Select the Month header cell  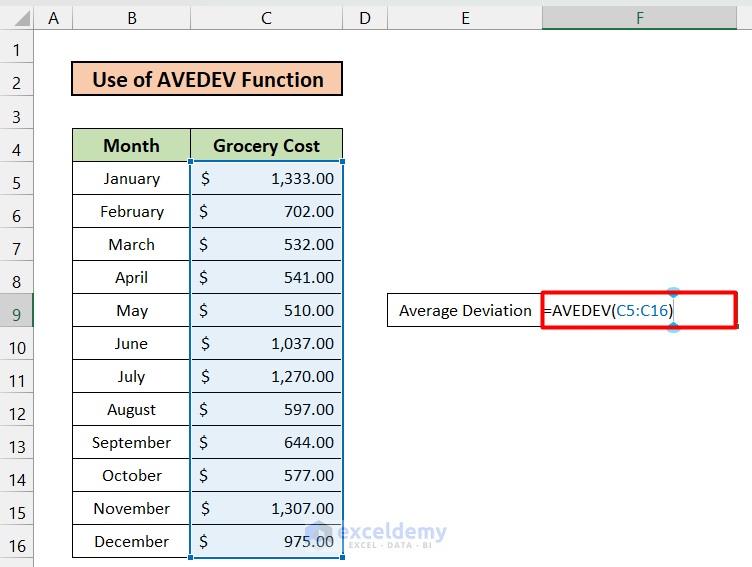(x=131, y=146)
